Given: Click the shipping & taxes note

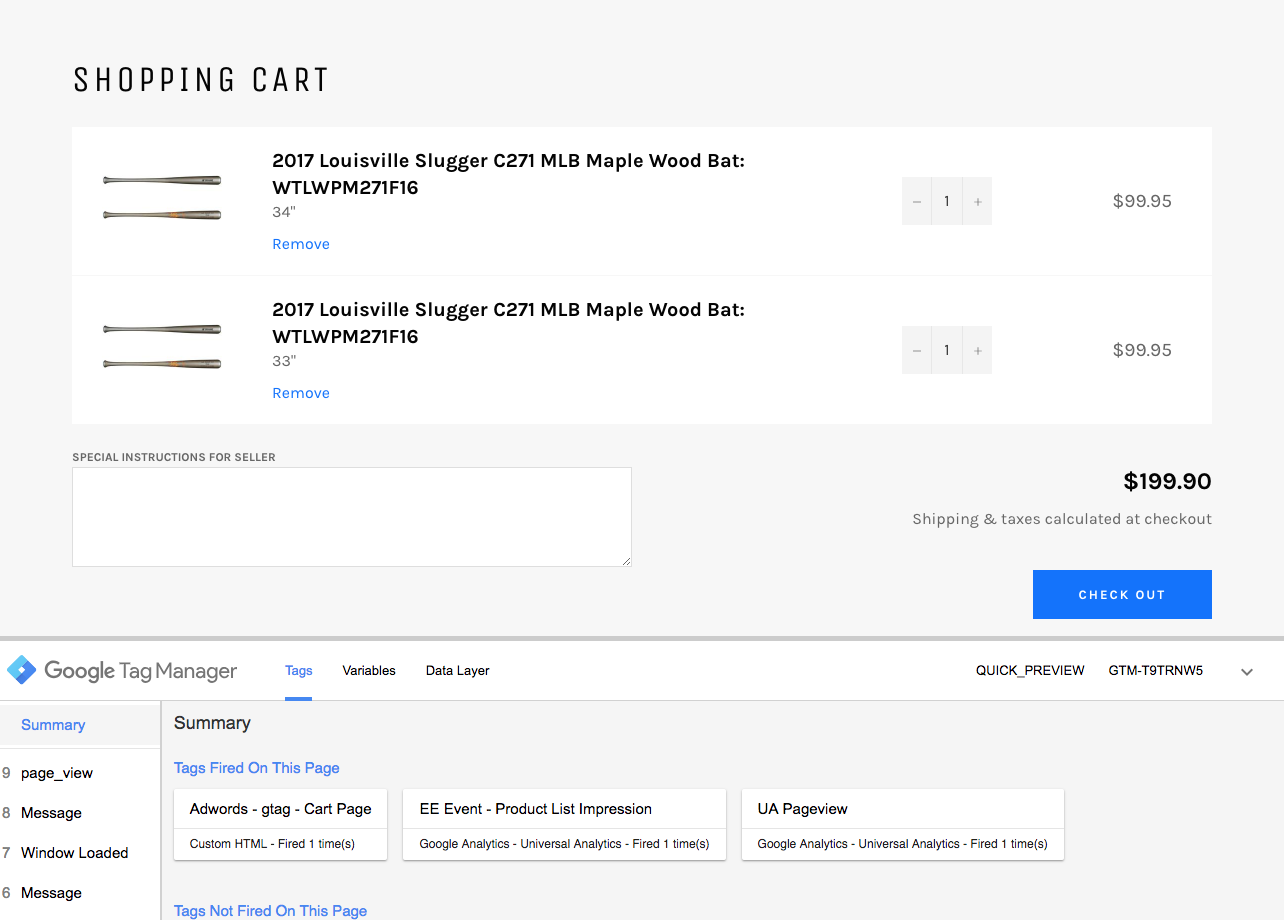Looking at the screenshot, I should click(x=1062, y=519).
